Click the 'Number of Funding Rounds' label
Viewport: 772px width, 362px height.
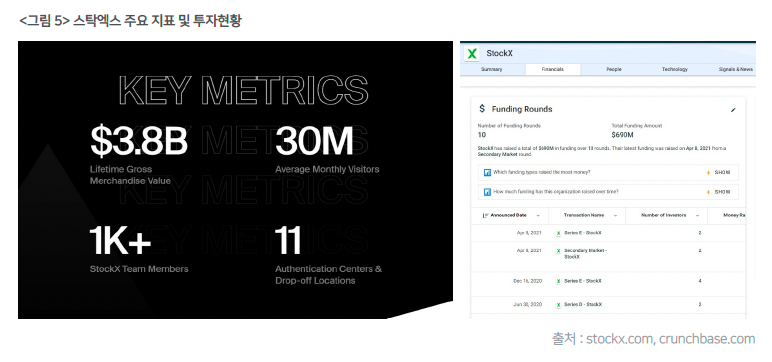509,126
